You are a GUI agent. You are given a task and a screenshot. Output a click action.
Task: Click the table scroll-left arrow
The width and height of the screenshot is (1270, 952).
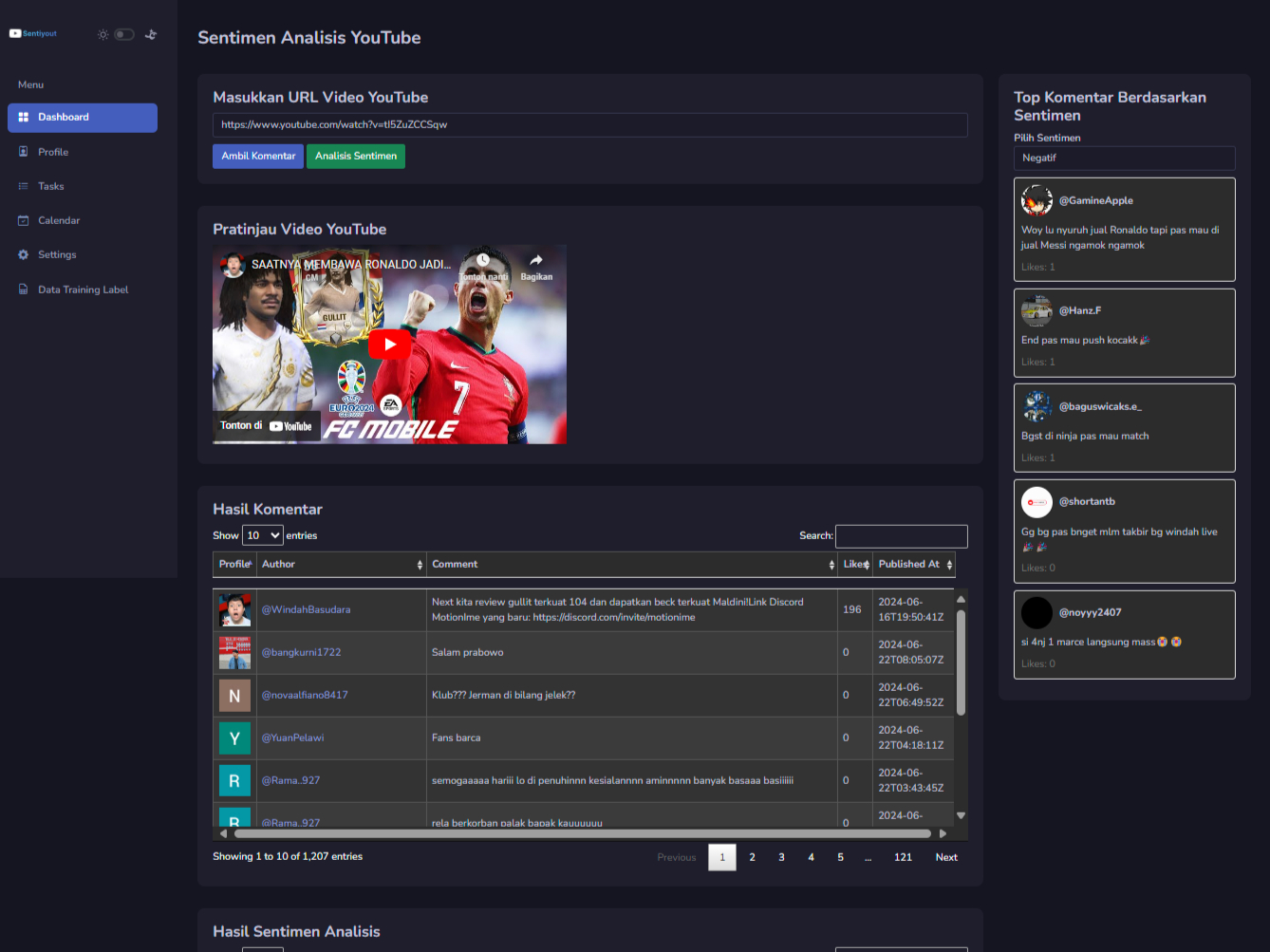(x=224, y=833)
